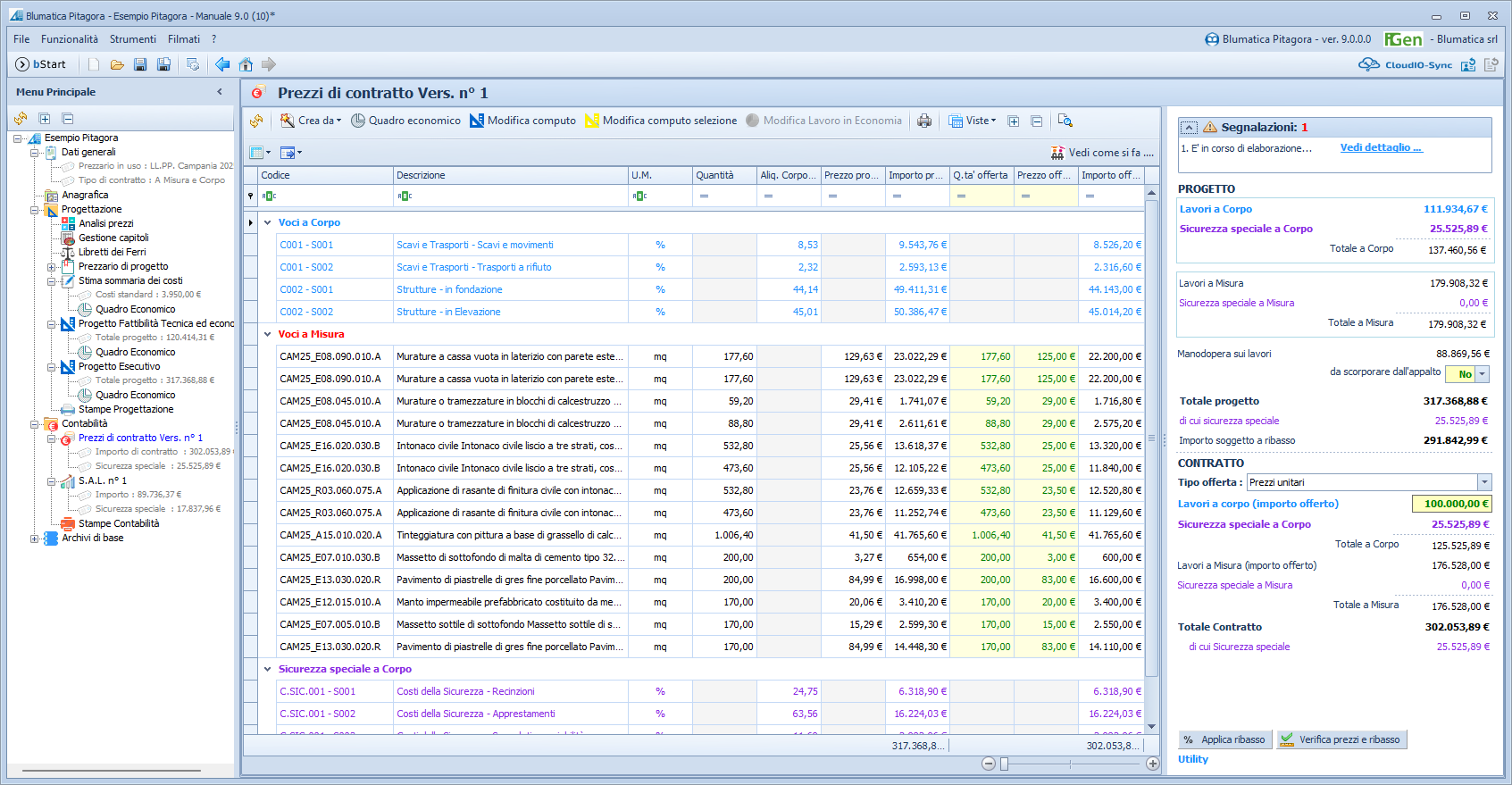Open the Tipo offerta dropdown
This screenshot has width=1512, height=785.
[x=1484, y=482]
